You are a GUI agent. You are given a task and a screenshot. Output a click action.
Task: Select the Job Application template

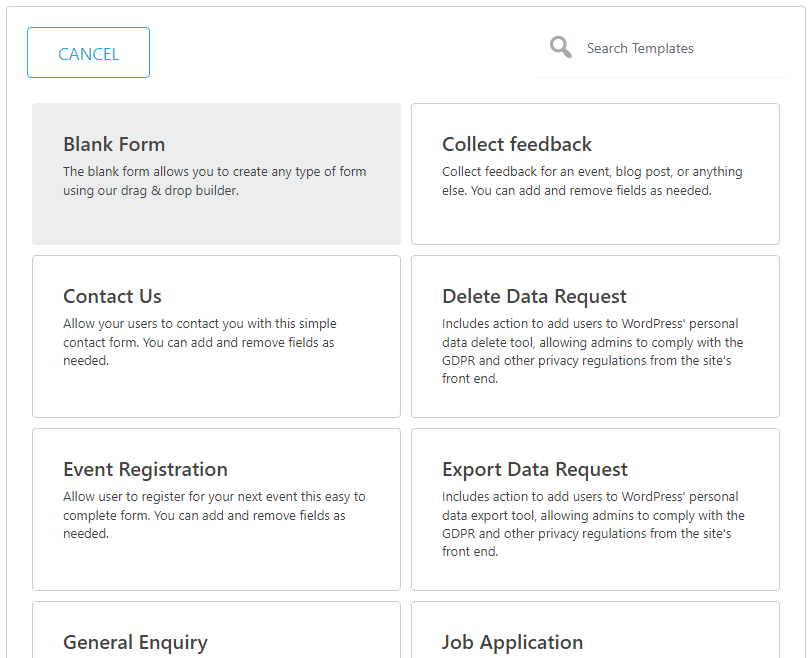[x=596, y=630]
